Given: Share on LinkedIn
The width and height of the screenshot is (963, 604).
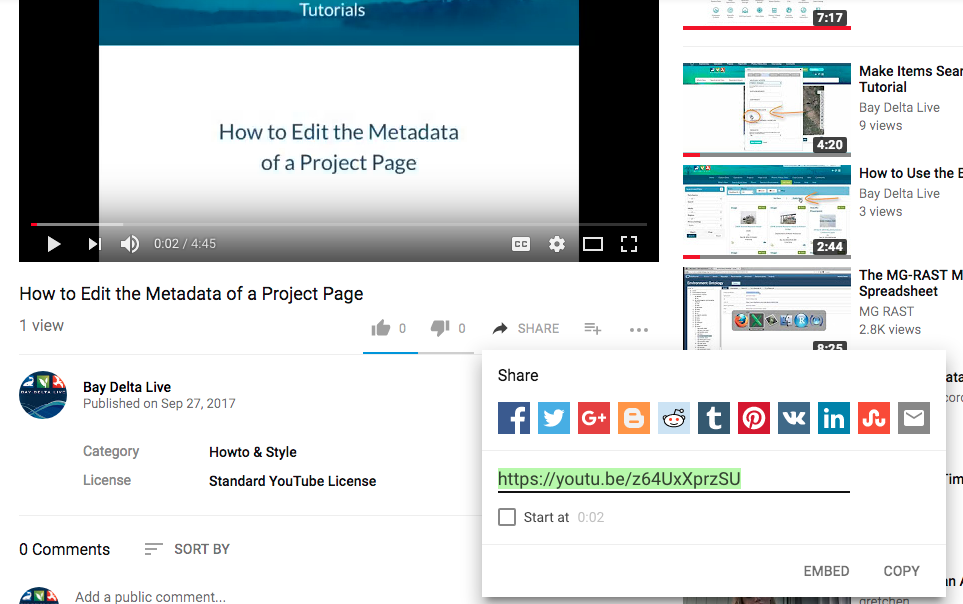Looking at the screenshot, I should tap(834, 418).
